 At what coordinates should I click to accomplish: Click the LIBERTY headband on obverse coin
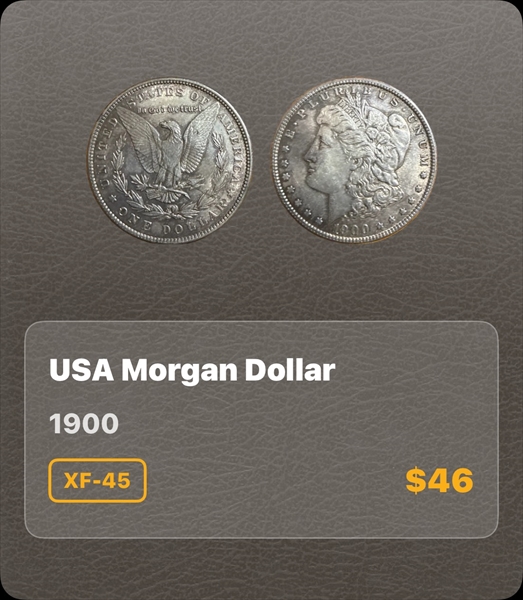[x=354, y=113]
